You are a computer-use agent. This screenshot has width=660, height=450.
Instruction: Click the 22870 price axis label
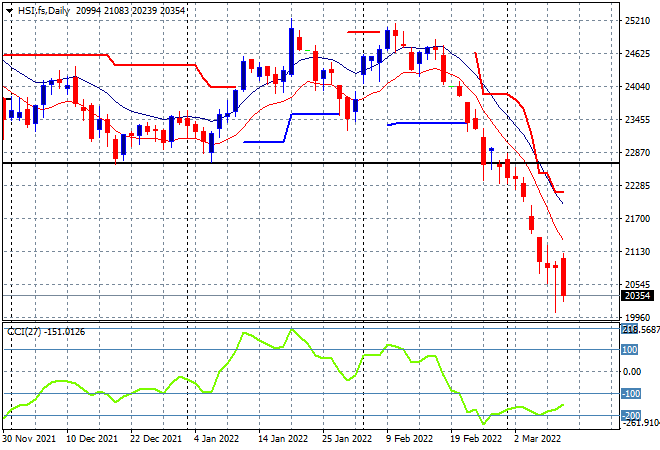pyautogui.click(x=637, y=153)
